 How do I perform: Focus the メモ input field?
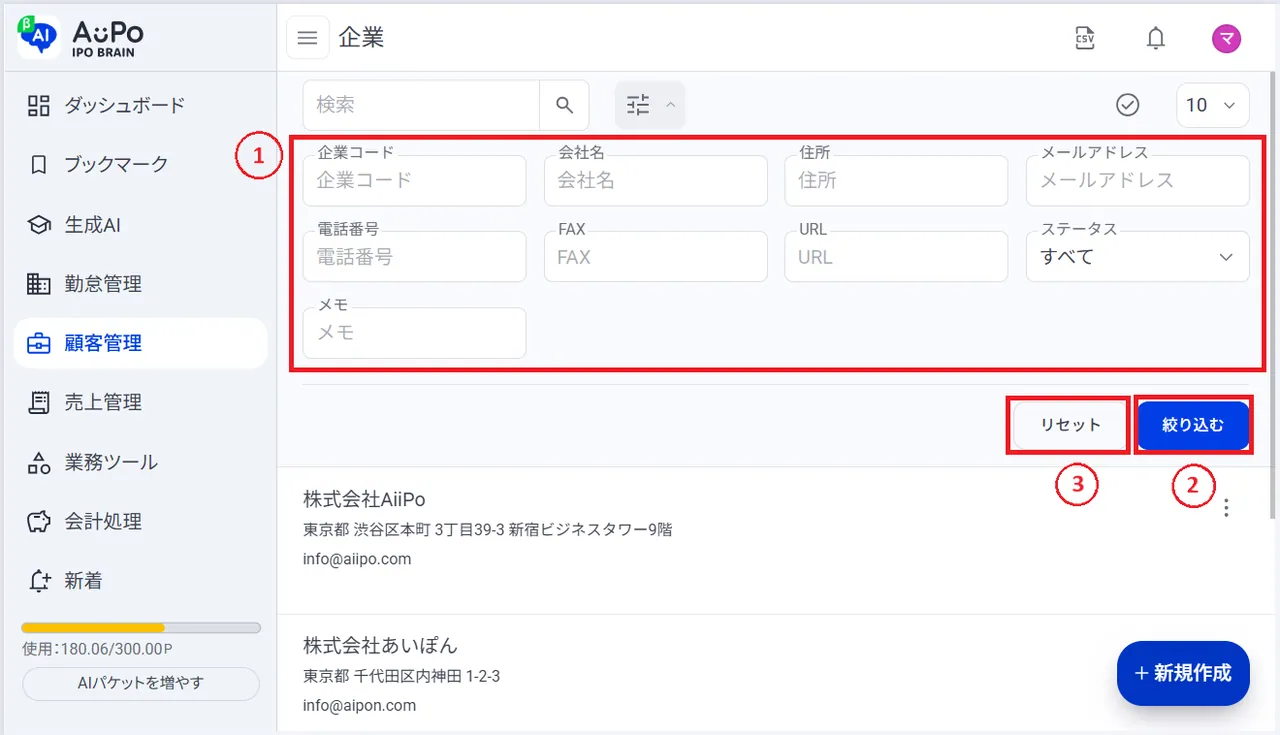tap(414, 333)
